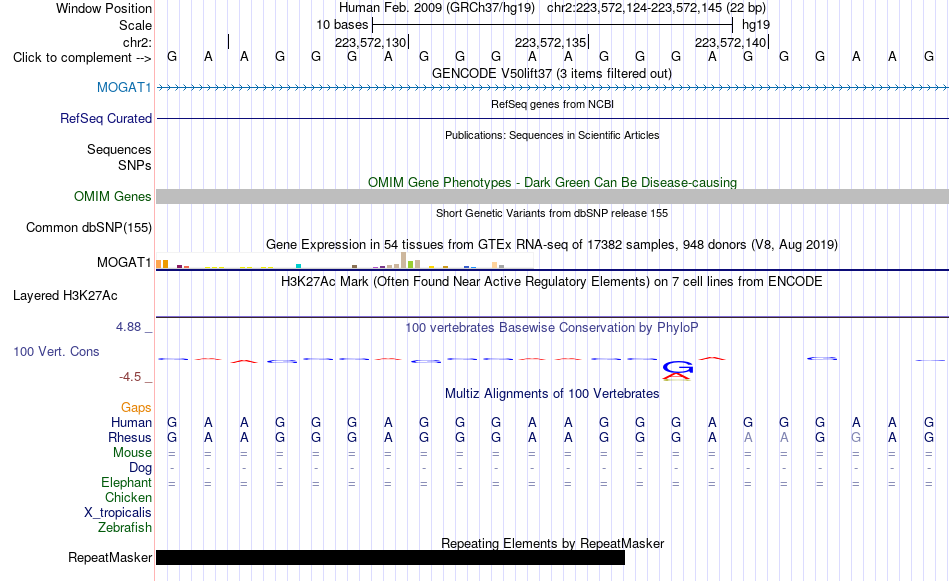Click the hg19 label beside the scale bar
This screenshot has width=950, height=581.
[x=756, y=25]
